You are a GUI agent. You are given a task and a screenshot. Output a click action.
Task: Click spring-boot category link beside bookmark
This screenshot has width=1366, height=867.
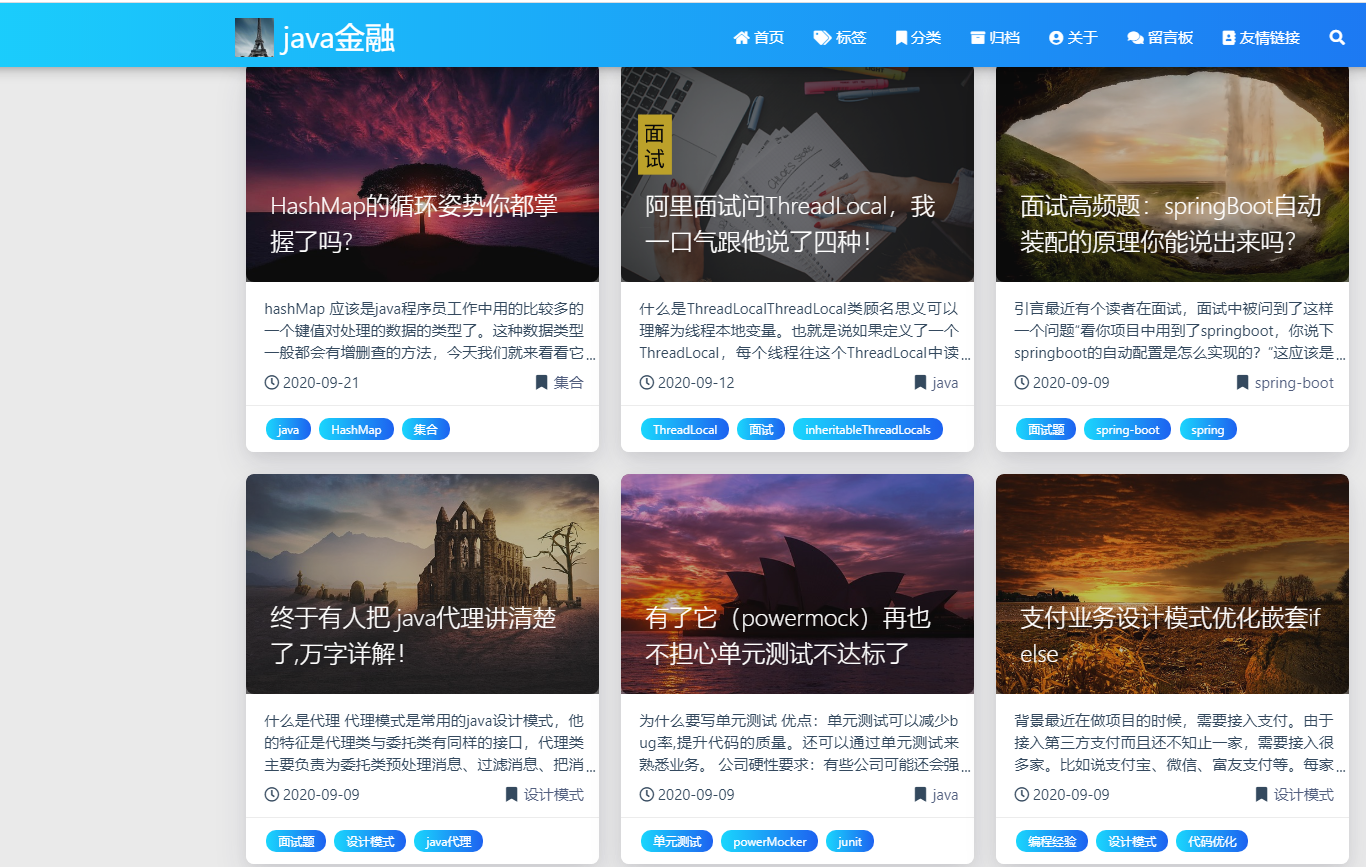coord(1294,382)
